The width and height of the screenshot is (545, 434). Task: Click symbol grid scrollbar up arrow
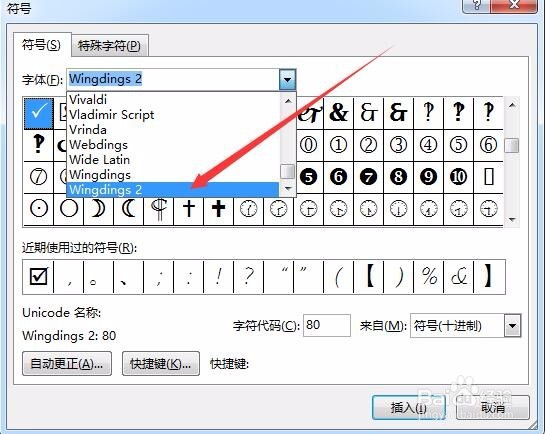pyautogui.click(x=511, y=105)
